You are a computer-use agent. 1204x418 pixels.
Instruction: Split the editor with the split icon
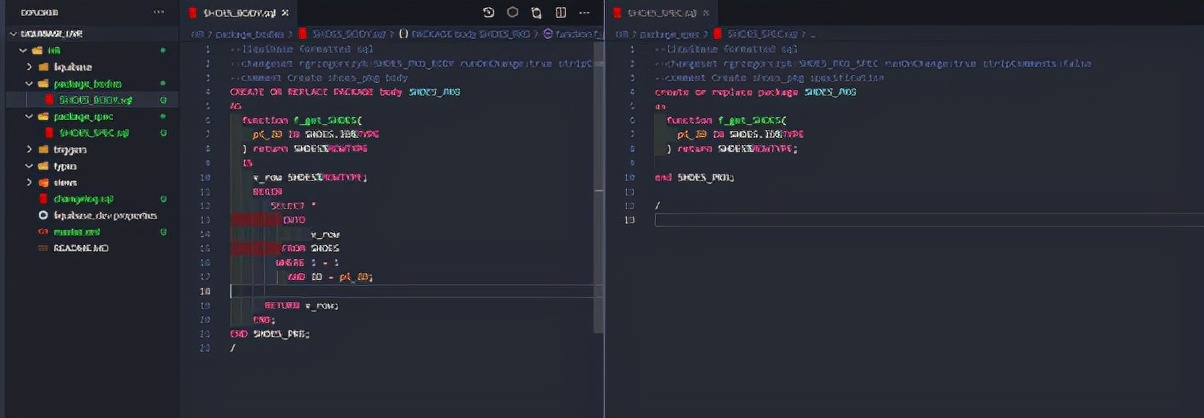click(560, 12)
